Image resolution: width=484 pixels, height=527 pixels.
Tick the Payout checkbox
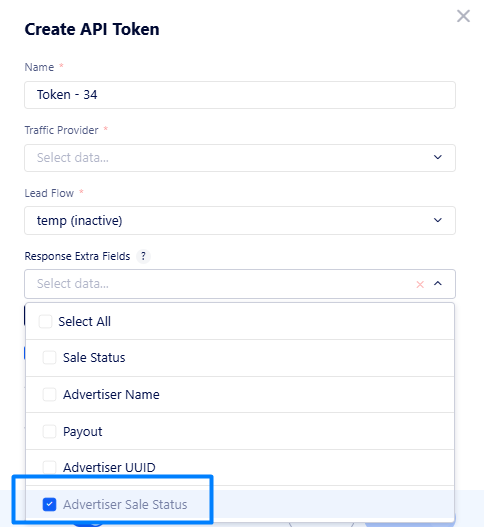49,431
